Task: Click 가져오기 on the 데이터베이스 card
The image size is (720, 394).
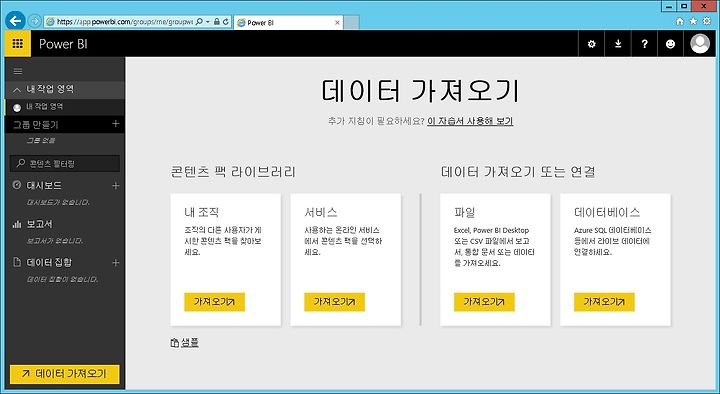Action: tap(604, 302)
